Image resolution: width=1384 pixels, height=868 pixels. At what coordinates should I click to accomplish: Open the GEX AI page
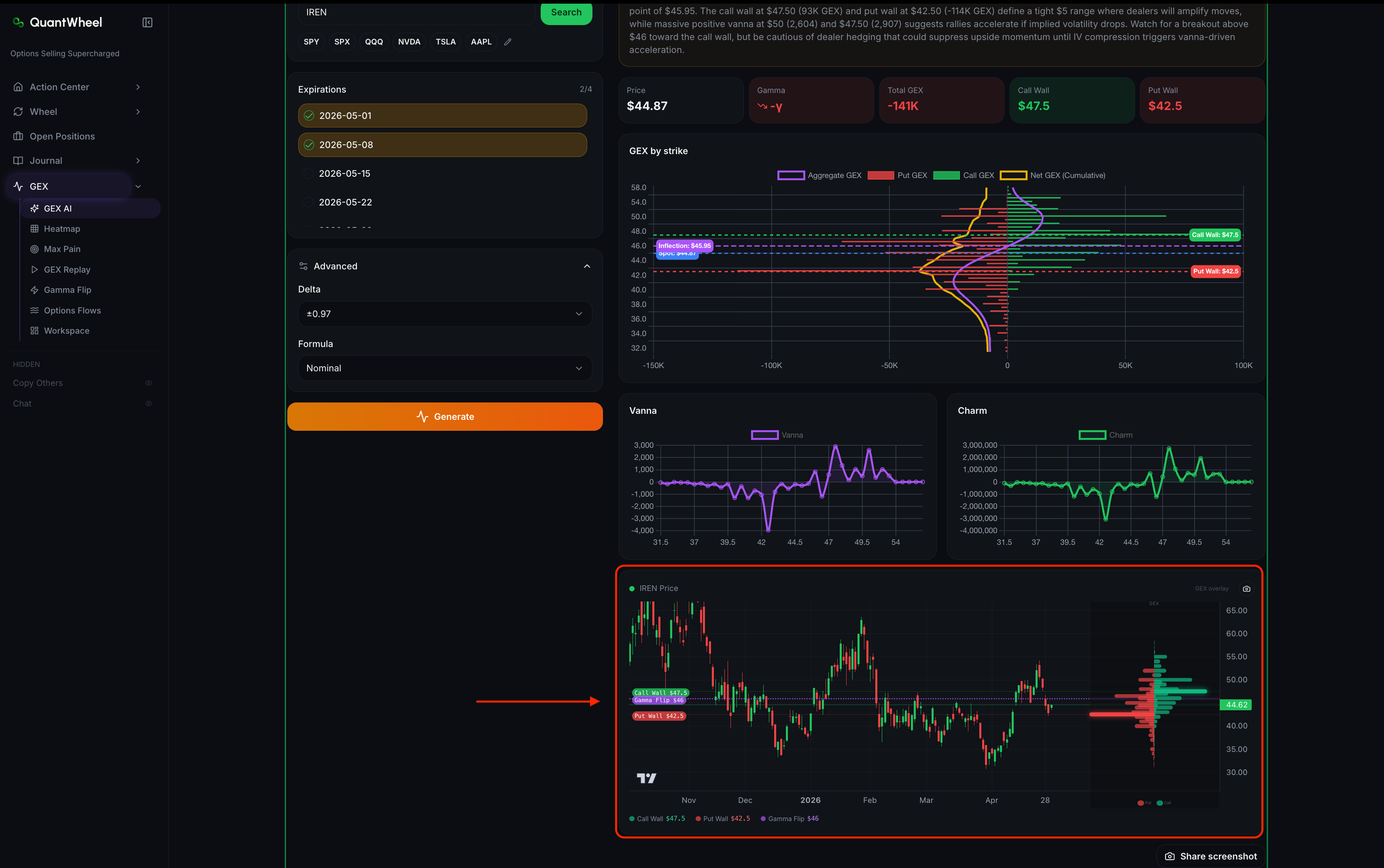(x=91, y=208)
